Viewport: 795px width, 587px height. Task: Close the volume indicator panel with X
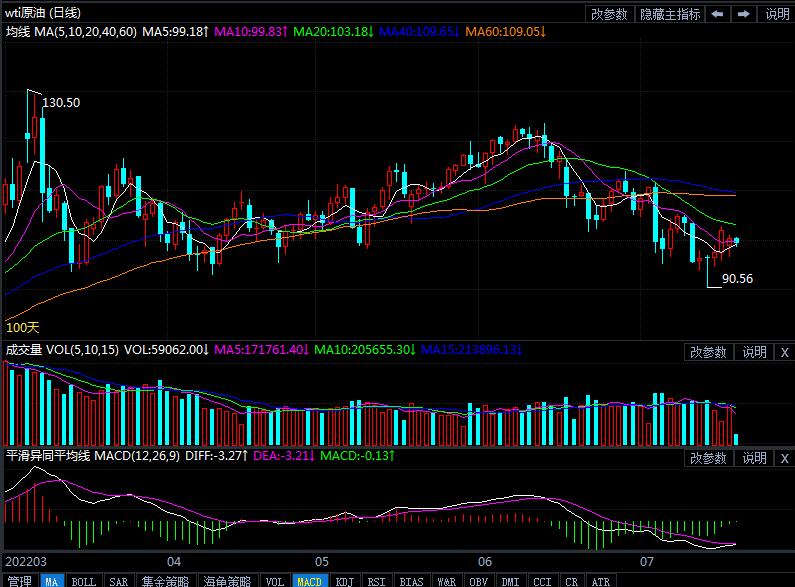[784, 352]
